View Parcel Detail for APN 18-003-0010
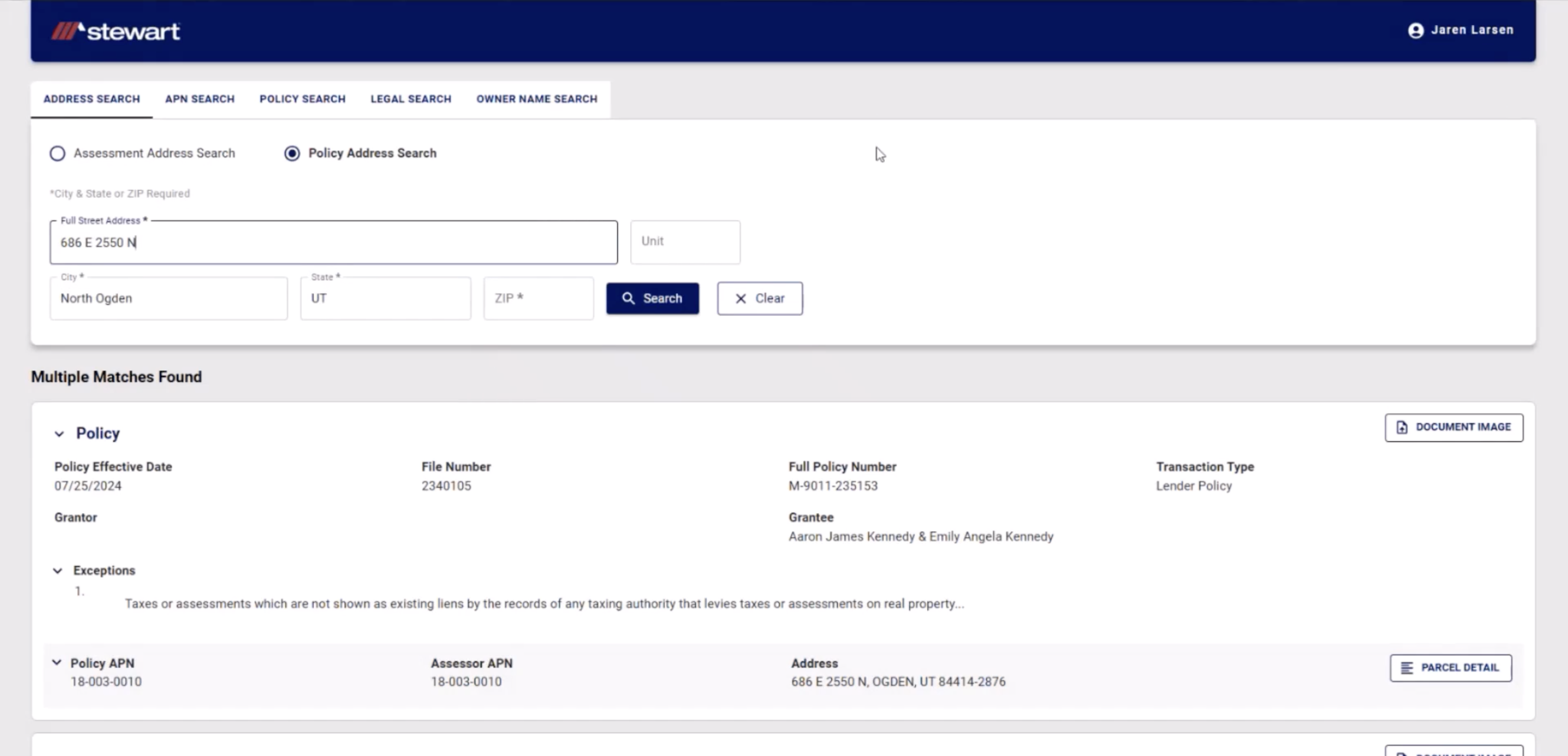 click(x=1450, y=667)
